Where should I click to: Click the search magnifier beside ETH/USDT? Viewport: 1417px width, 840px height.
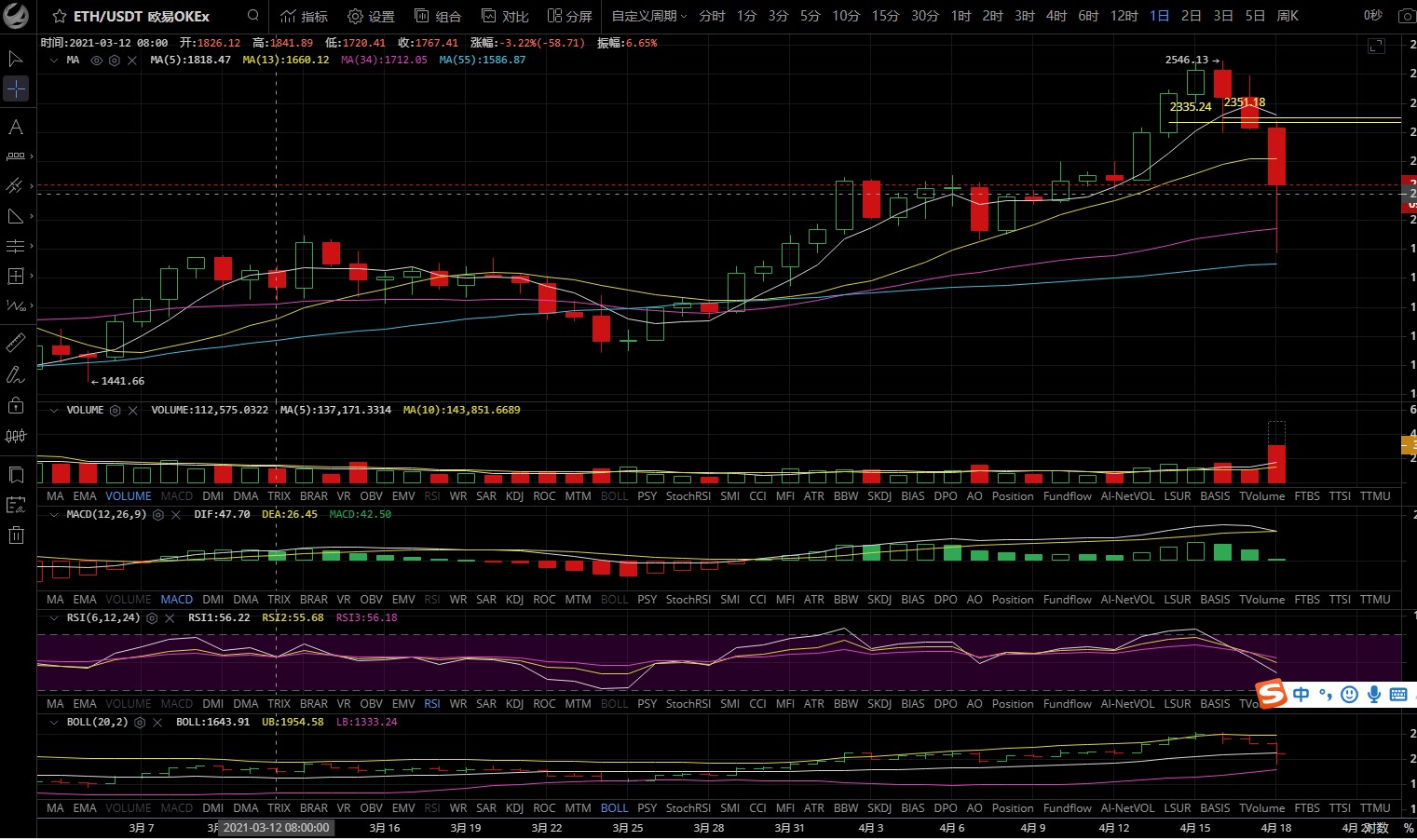[x=253, y=16]
